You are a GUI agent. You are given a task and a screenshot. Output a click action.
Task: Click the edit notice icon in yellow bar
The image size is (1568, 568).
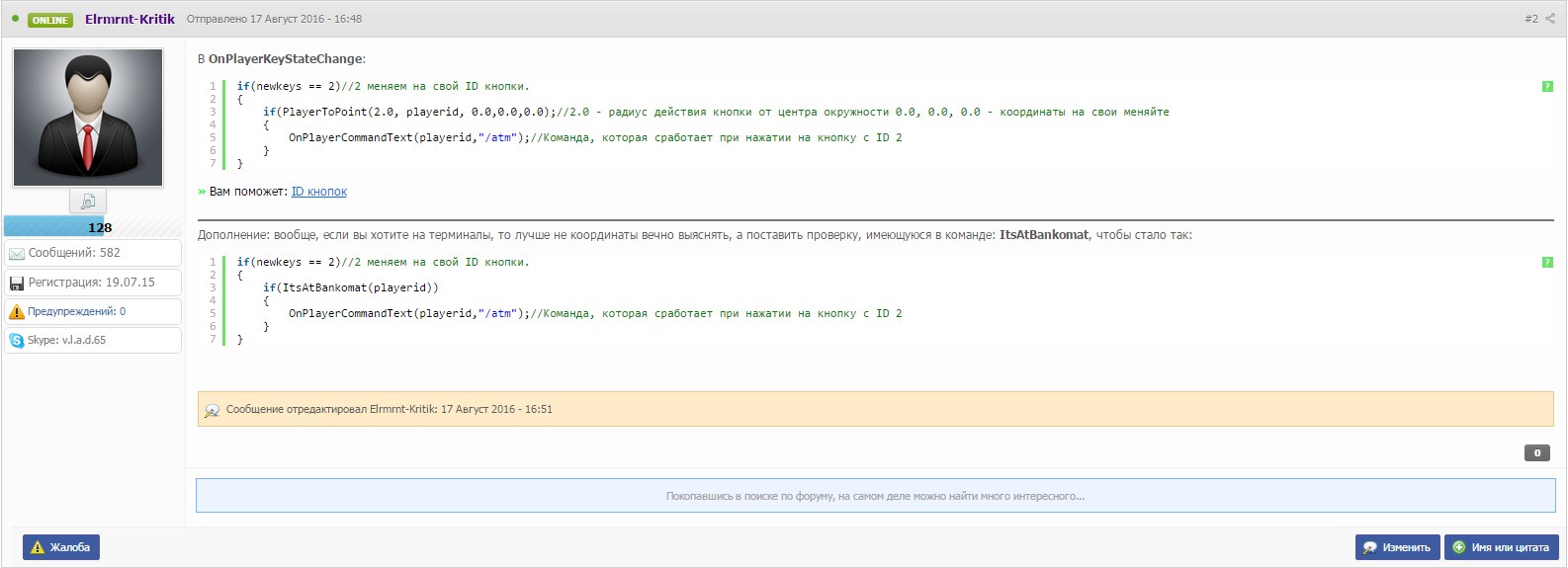(212, 410)
